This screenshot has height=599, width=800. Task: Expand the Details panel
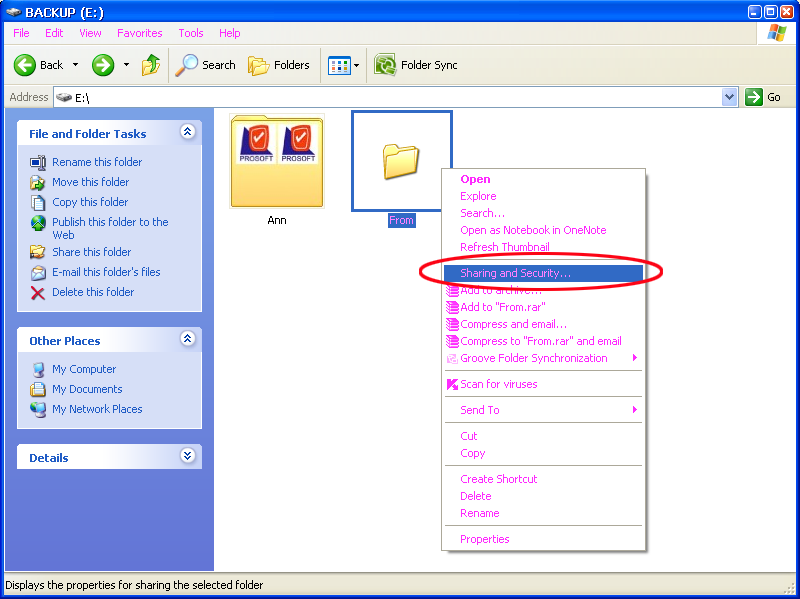[187, 456]
